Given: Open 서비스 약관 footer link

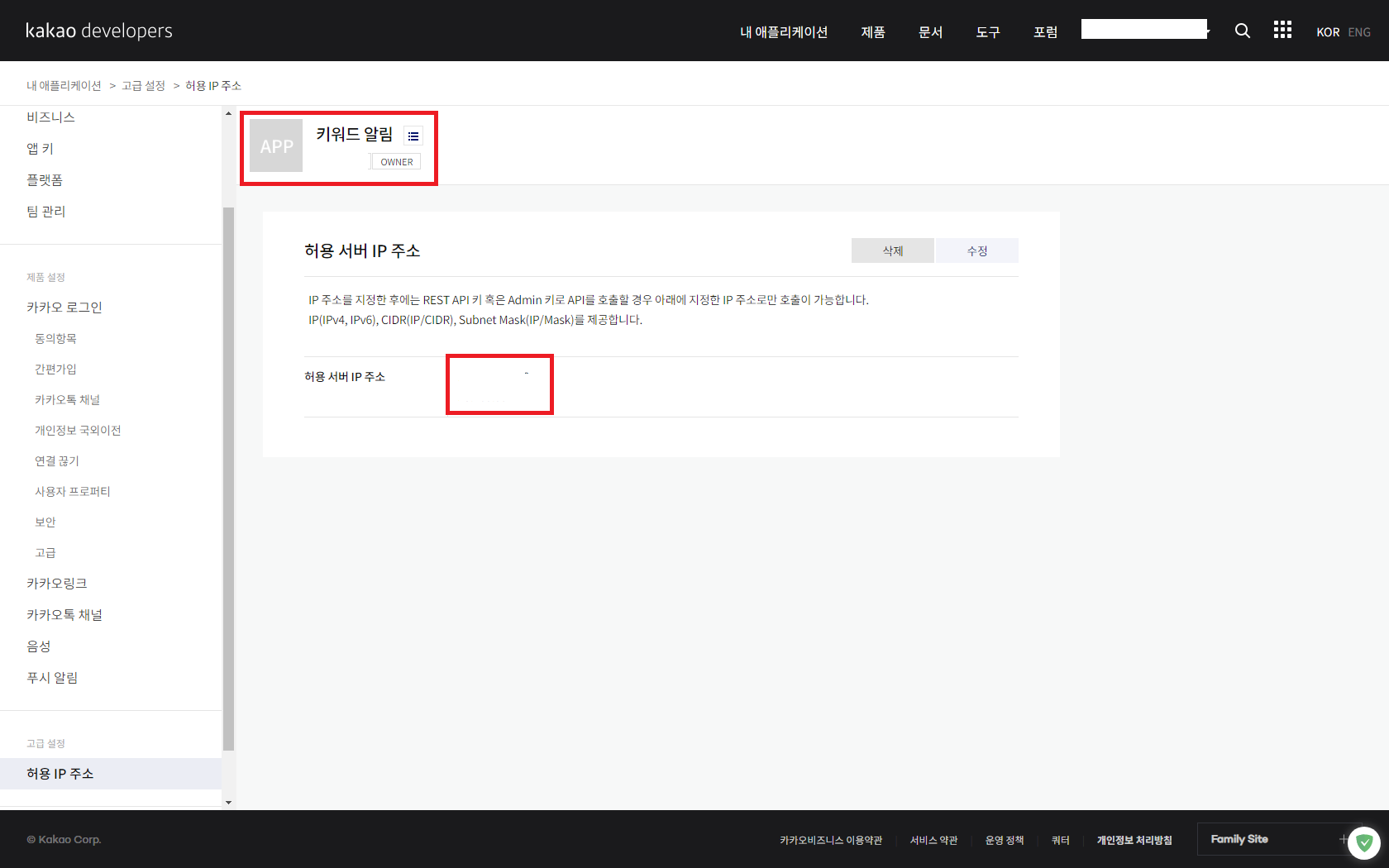Looking at the screenshot, I should [x=933, y=841].
